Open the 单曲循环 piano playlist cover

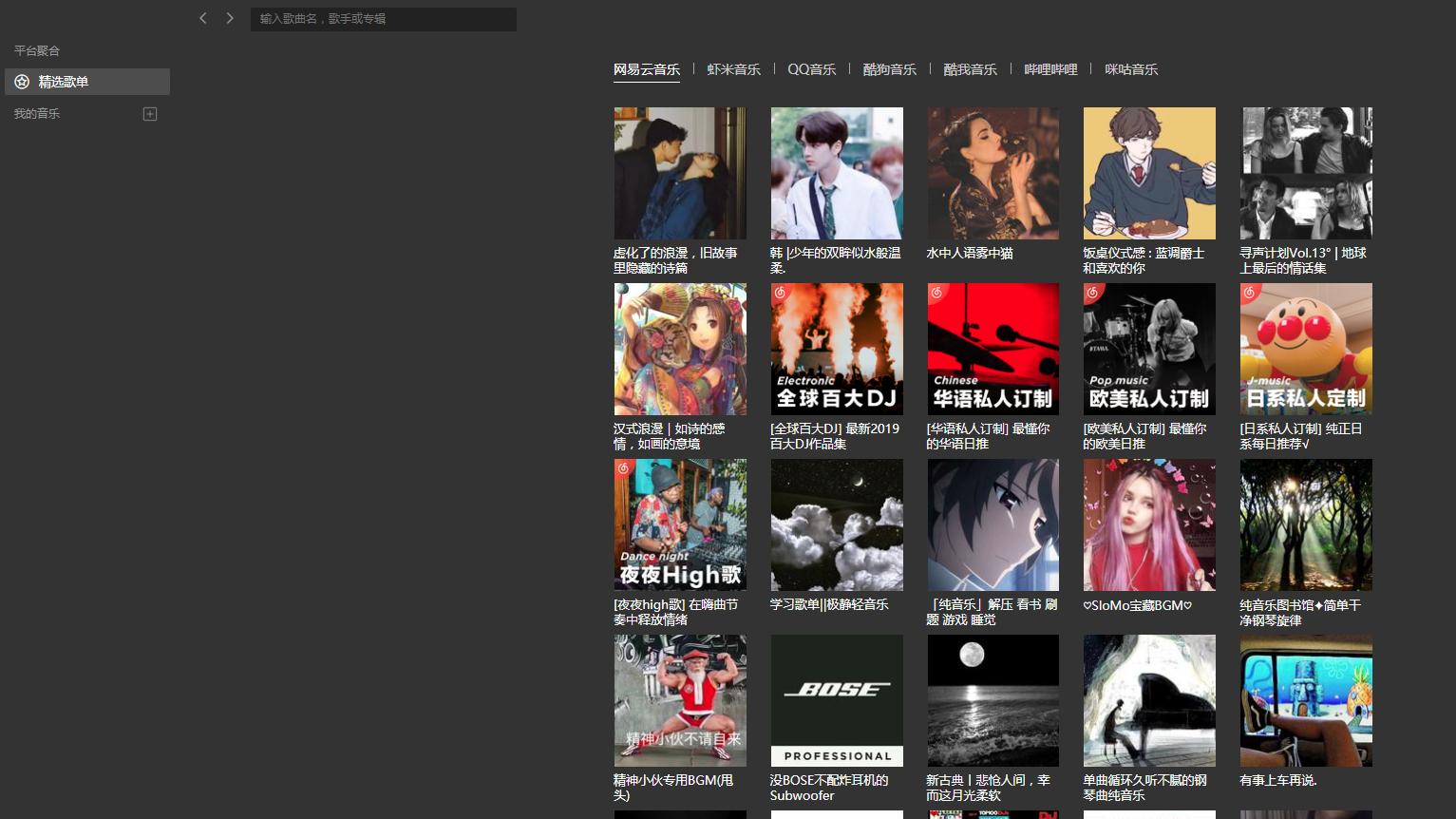pos(1149,700)
